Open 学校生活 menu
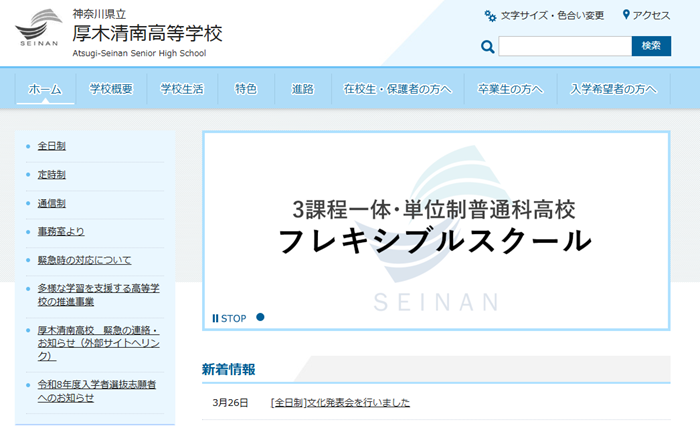Screen dimensions: 700x432 182,89
